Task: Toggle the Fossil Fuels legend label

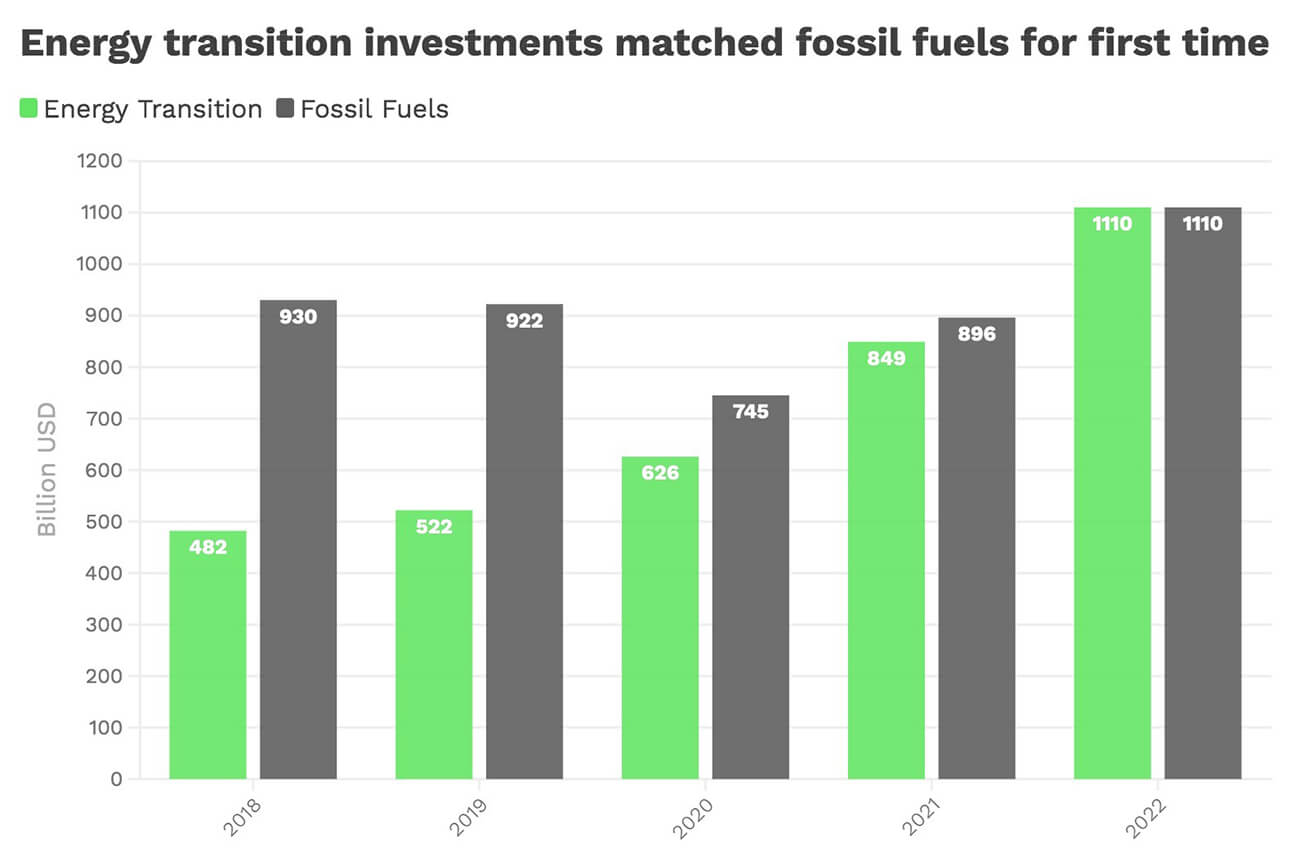Action: (374, 109)
